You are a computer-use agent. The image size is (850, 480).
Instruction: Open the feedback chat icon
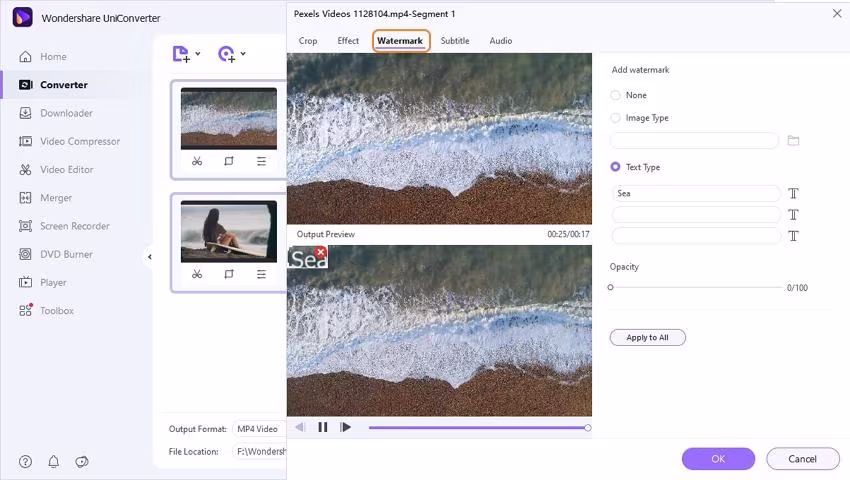pyautogui.click(x=82, y=462)
